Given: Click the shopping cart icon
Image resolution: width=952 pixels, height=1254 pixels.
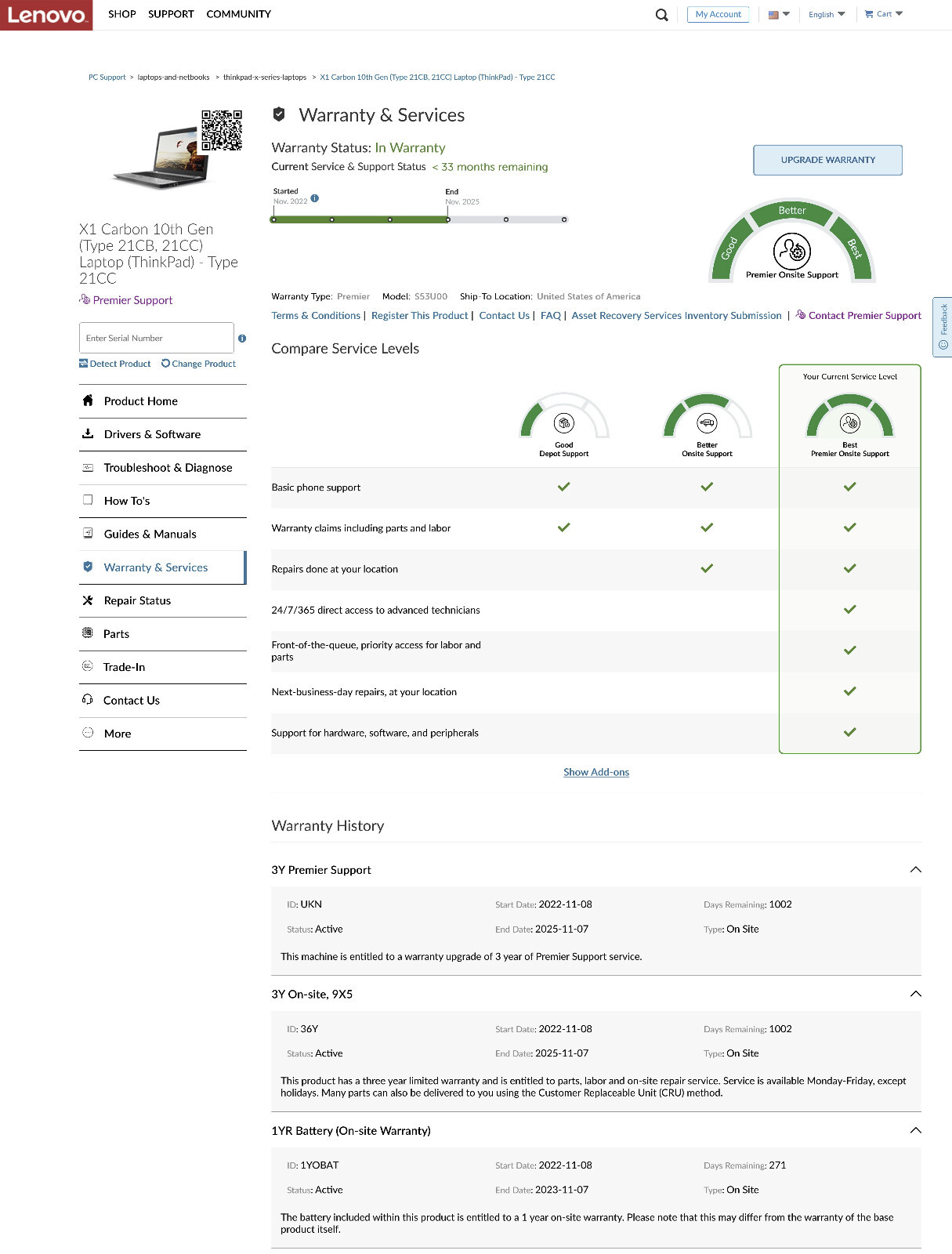Looking at the screenshot, I should tap(869, 14).
